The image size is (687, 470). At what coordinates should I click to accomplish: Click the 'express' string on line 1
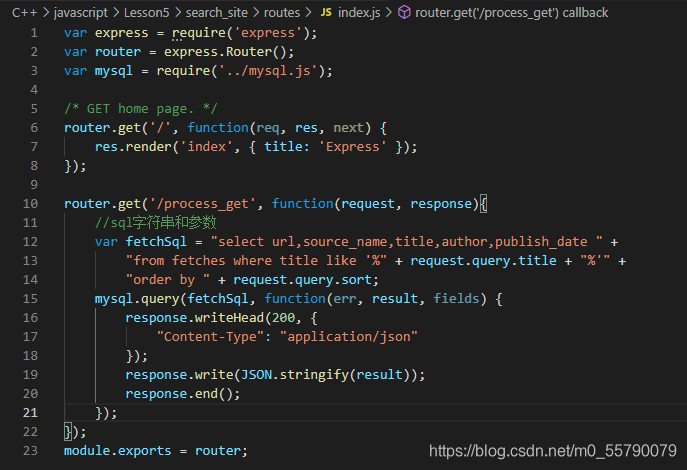pyautogui.click(x=268, y=33)
